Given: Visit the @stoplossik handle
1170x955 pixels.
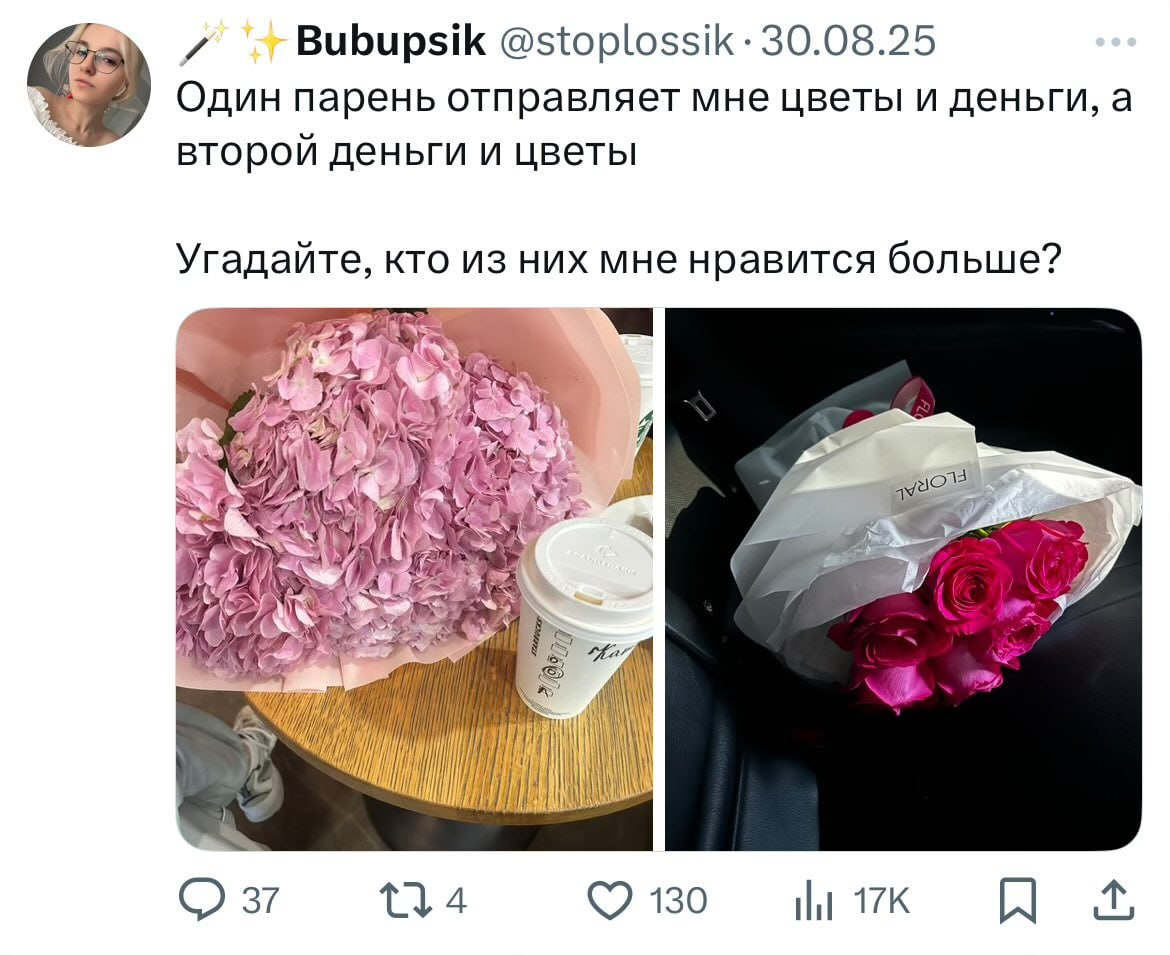Looking at the screenshot, I should [x=616, y=42].
